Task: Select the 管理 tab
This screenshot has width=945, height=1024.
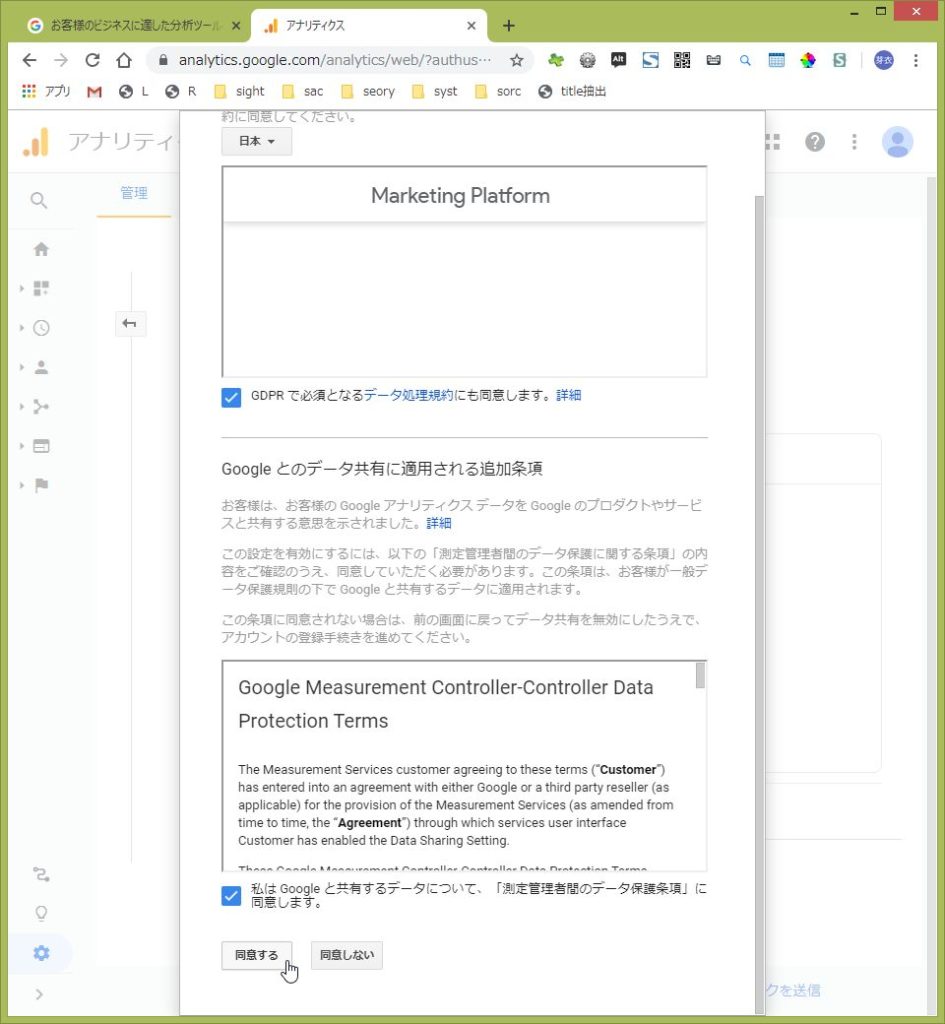Action: click(x=134, y=193)
